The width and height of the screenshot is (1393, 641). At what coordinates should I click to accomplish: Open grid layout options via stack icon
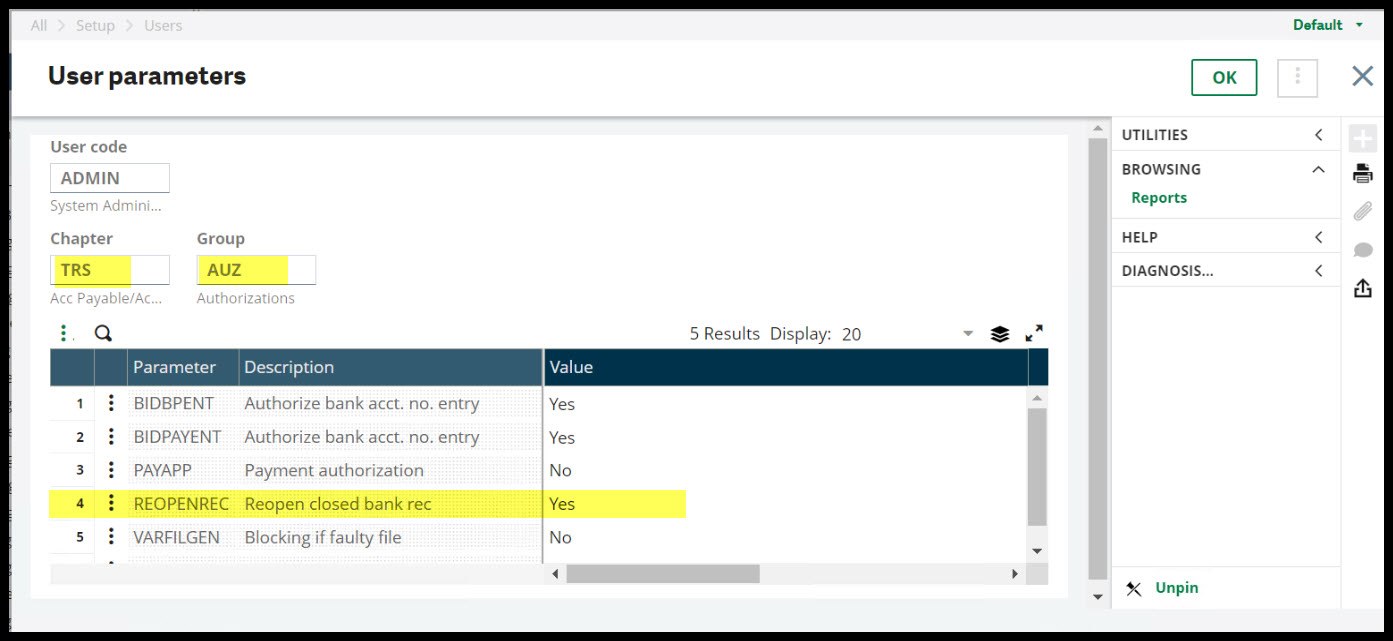click(1000, 333)
